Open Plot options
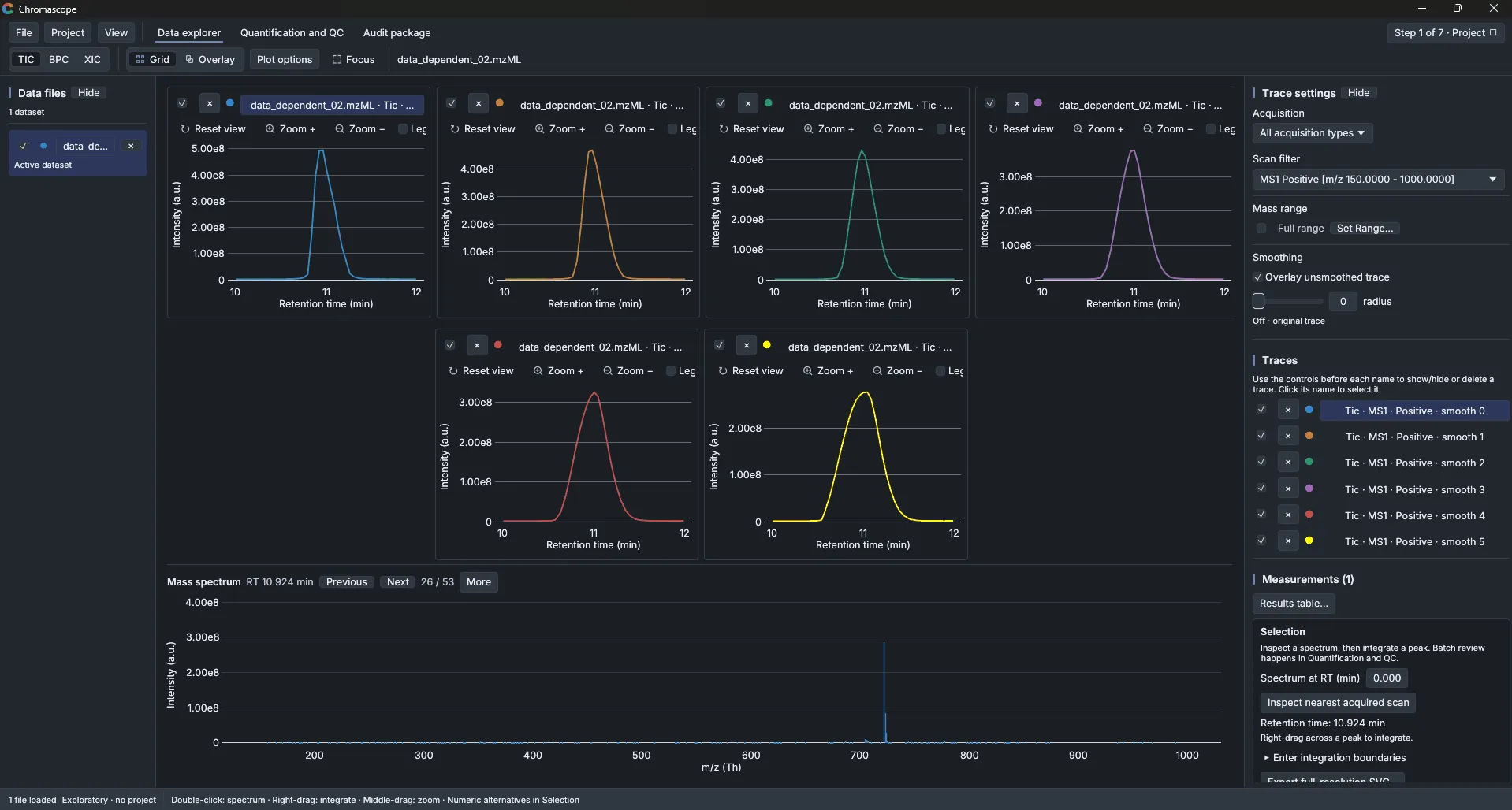Screen dimensions: 1512x810 coord(285,59)
